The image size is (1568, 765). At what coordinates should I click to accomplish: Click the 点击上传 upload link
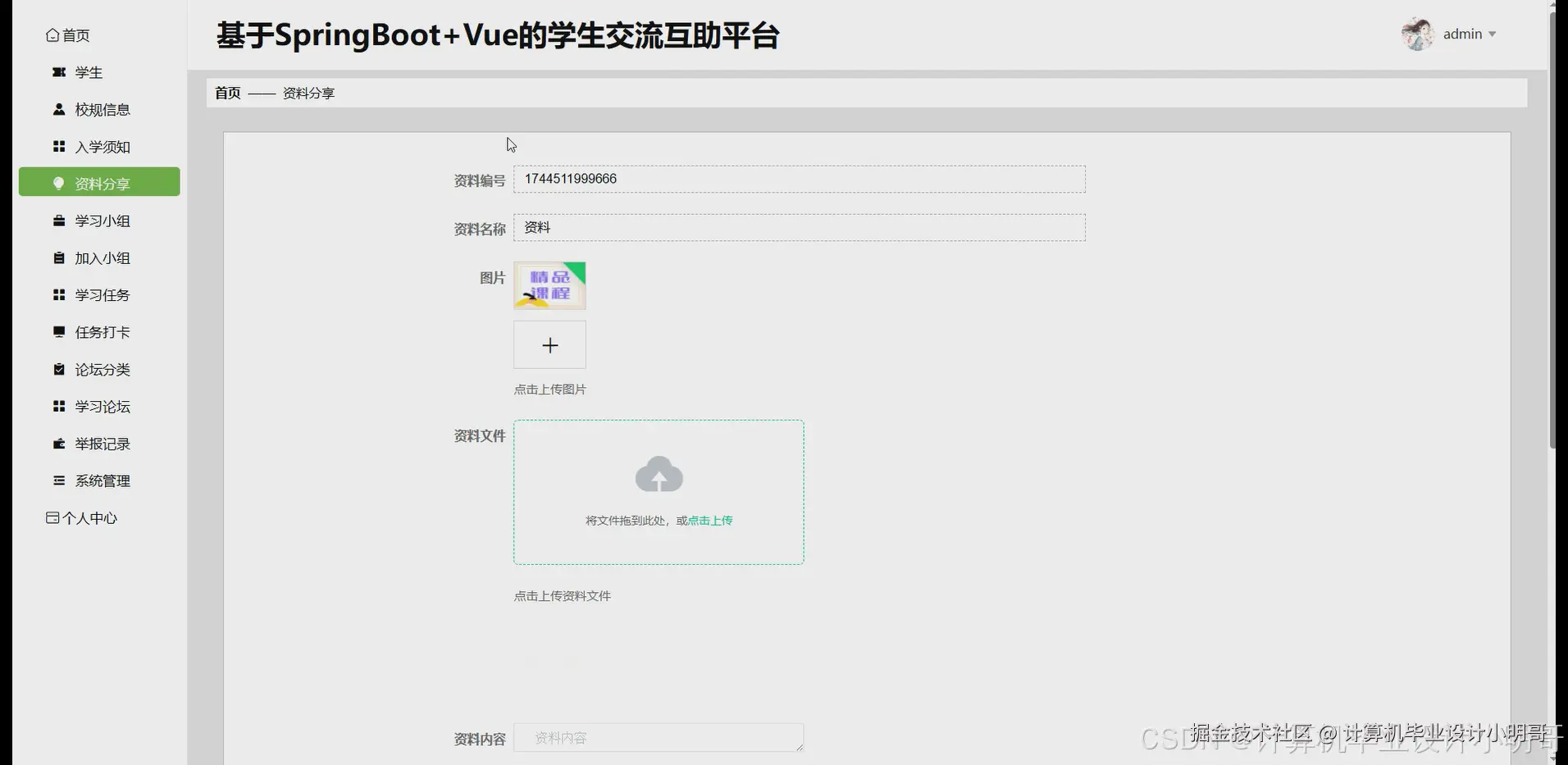(x=710, y=520)
